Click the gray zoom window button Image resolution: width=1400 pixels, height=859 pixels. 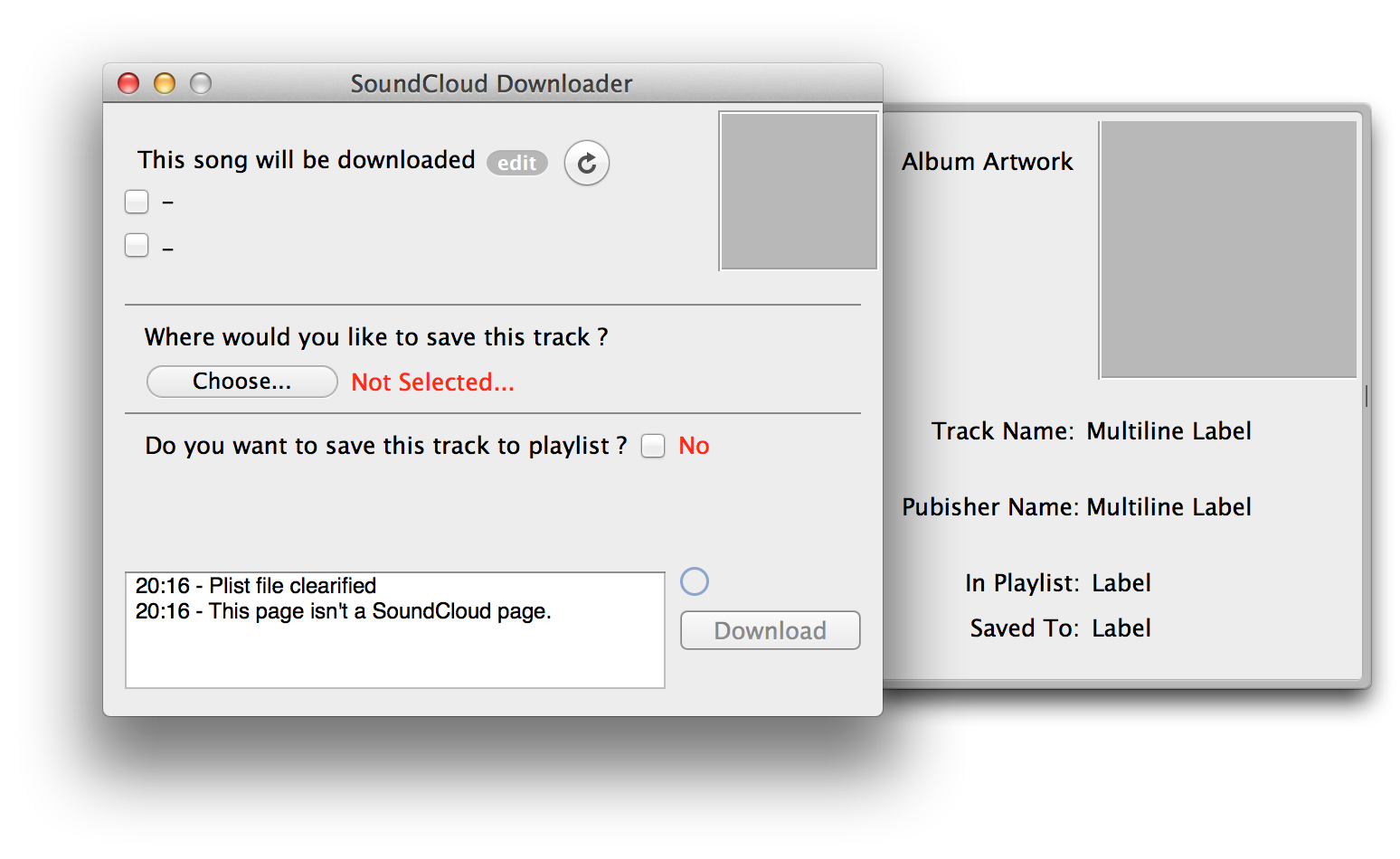point(201,84)
